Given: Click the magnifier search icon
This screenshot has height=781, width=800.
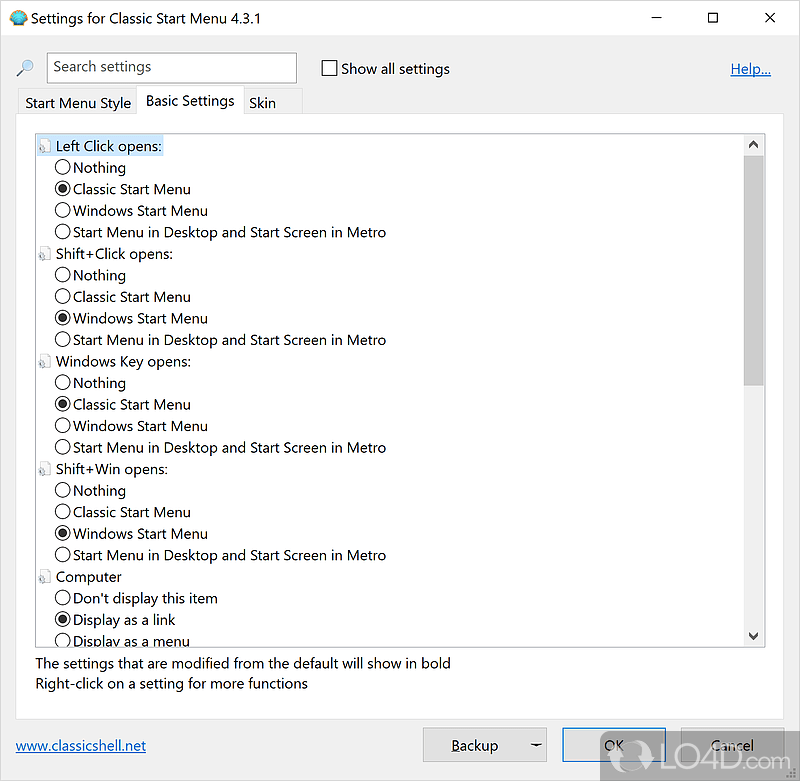Looking at the screenshot, I should (x=25, y=68).
